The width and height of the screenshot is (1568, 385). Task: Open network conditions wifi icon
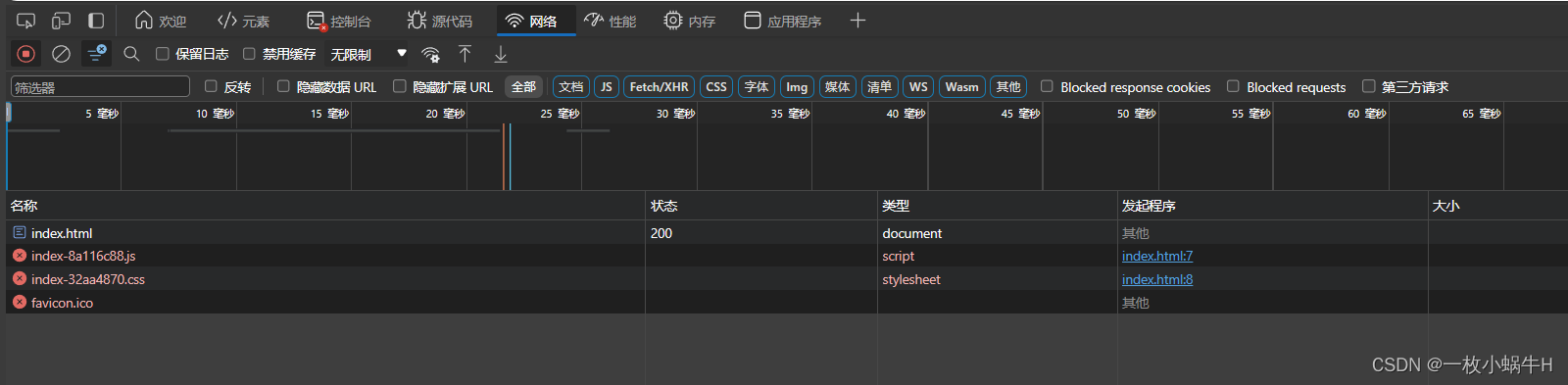(x=430, y=54)
